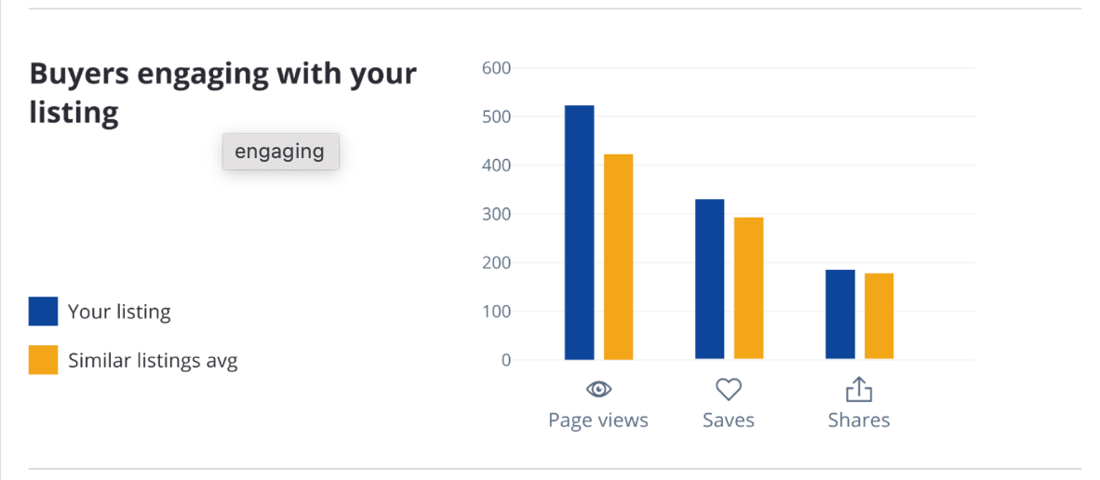Click the 0 y-axis label

click(x=506, y=360)
